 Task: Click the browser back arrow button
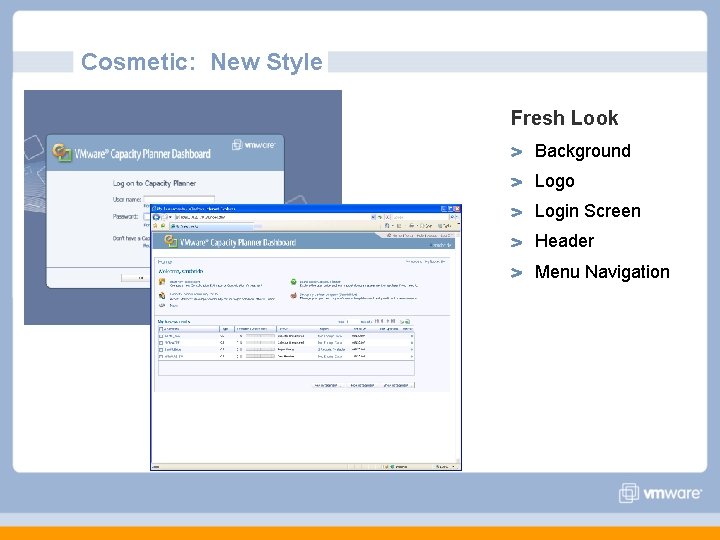click(156, 217)
